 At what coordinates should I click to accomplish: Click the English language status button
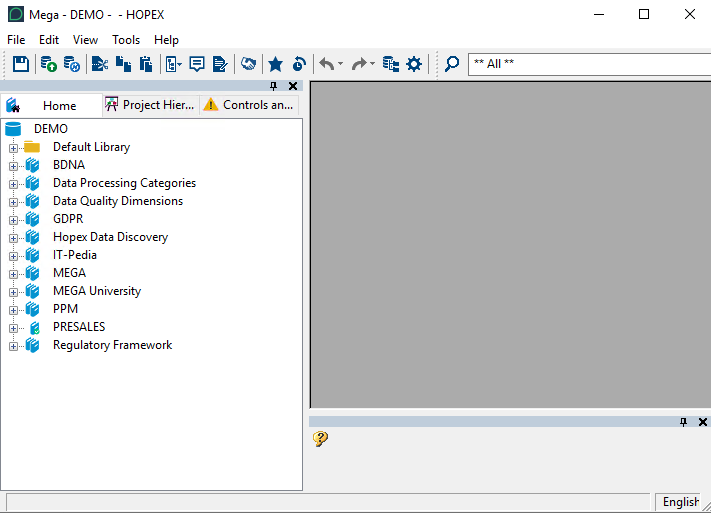680,502
